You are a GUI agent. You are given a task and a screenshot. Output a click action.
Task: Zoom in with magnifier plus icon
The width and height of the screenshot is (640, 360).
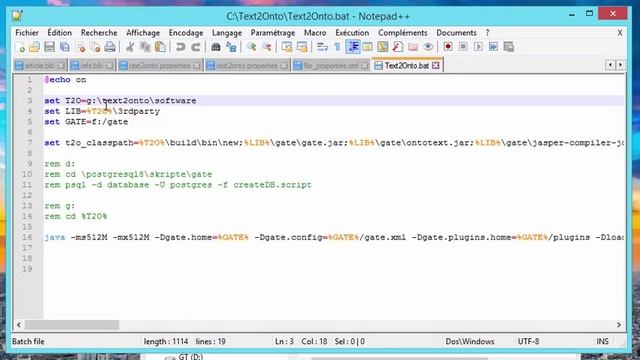click(x=251, y=47)
